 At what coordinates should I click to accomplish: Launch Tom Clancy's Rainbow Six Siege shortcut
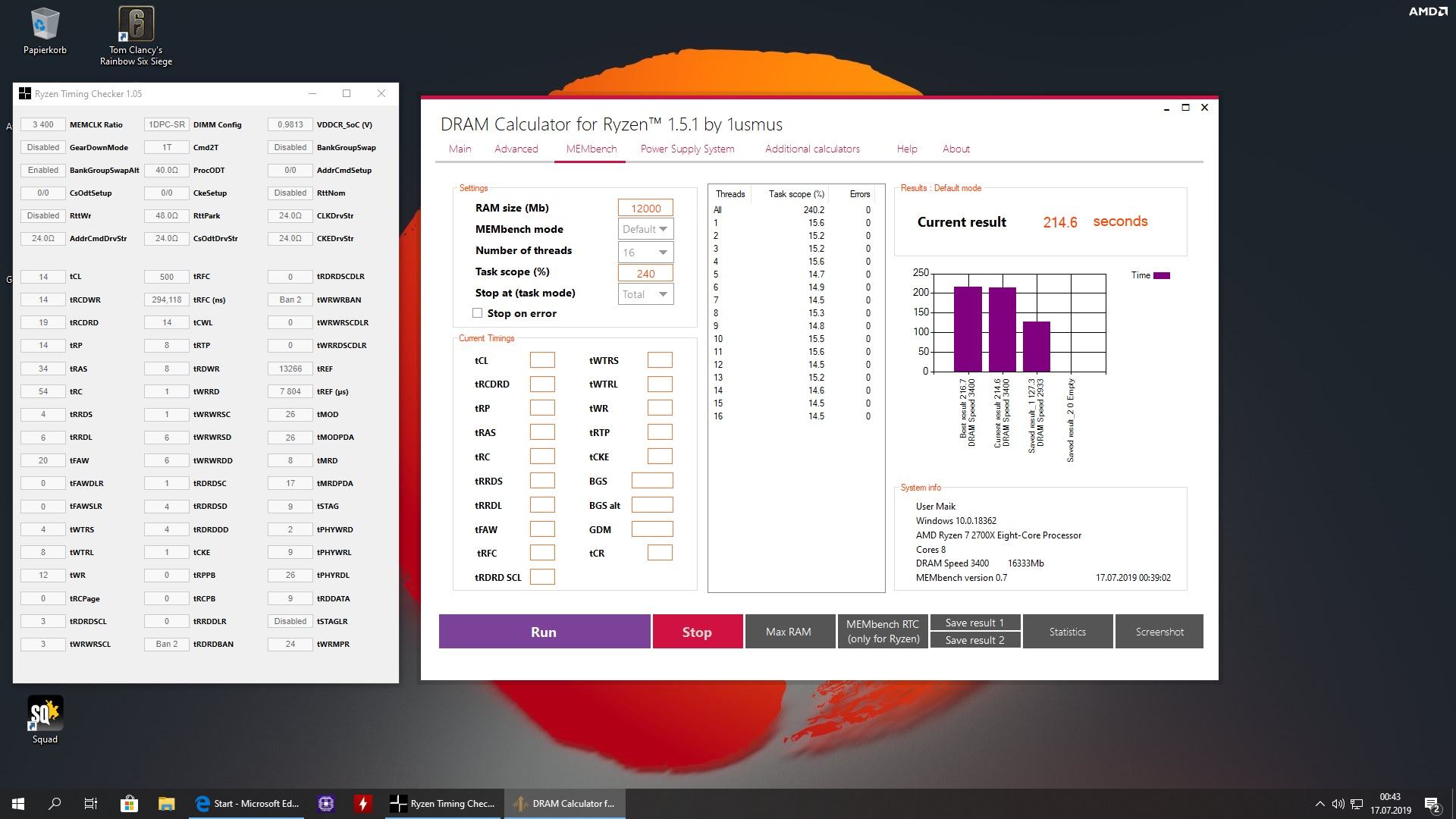[x=136, y=36]
